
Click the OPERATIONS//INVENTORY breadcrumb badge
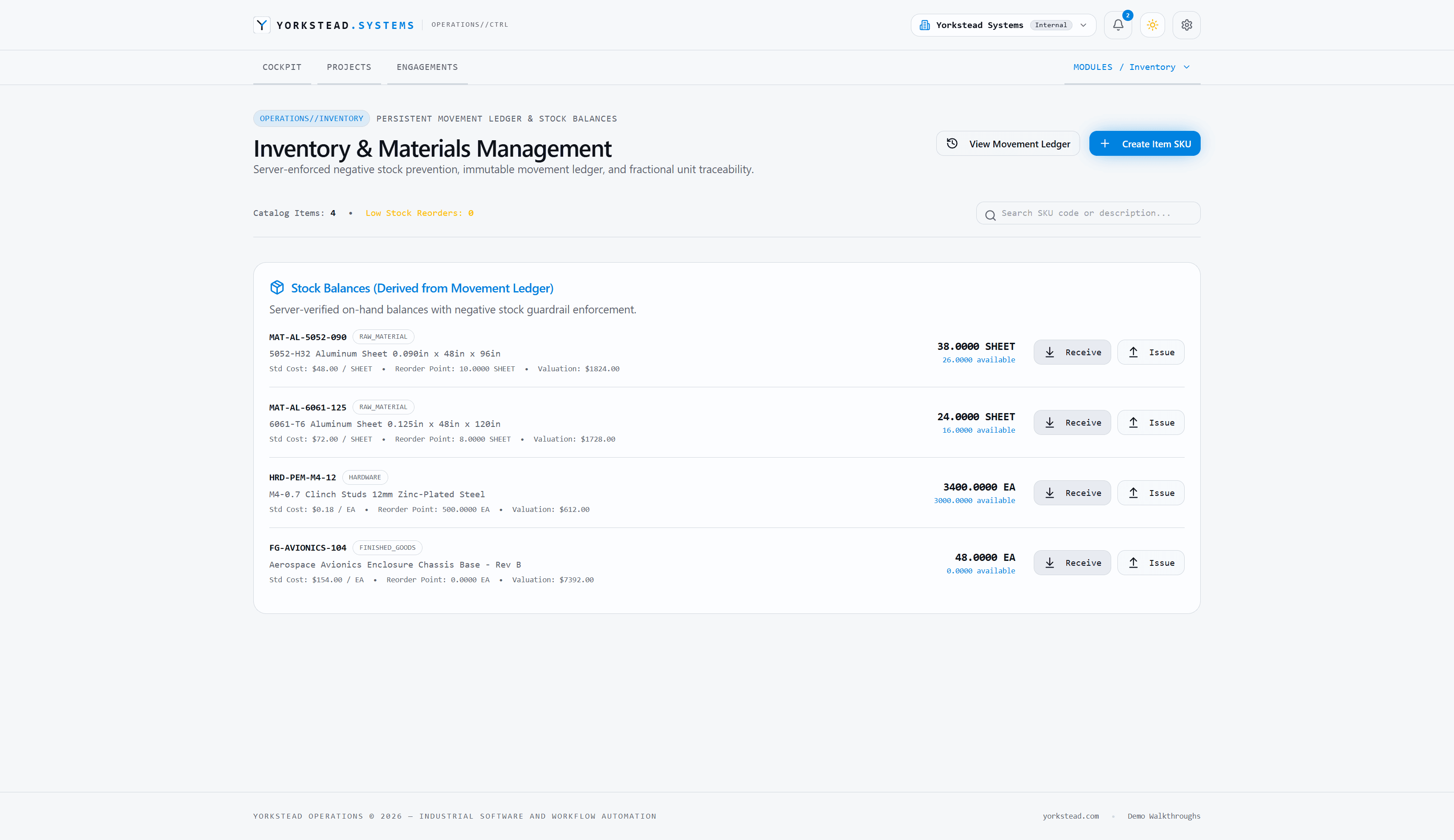point(312,118)
